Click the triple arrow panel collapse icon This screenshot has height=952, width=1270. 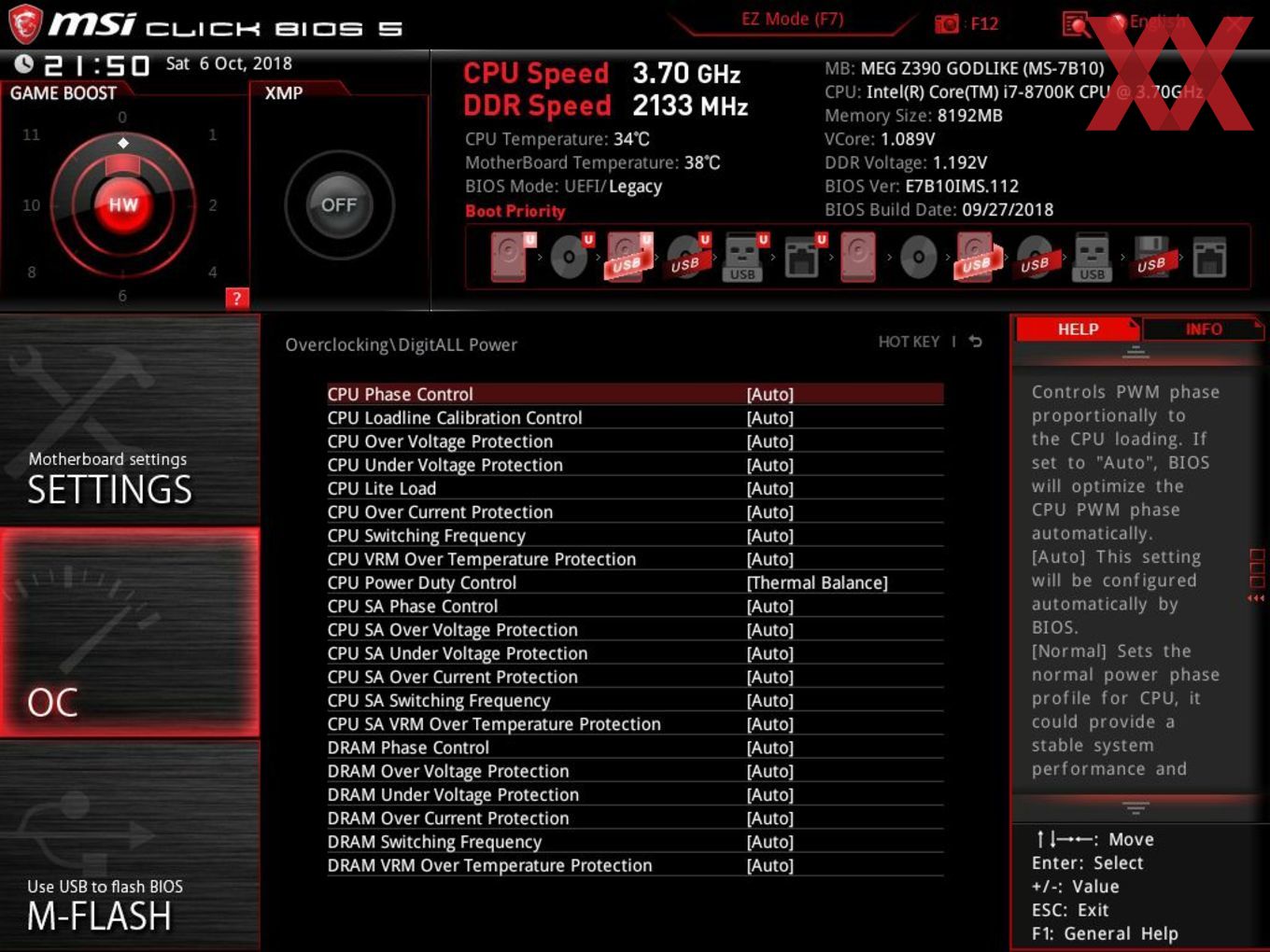pyautogui.click(x=1257, y=598)
